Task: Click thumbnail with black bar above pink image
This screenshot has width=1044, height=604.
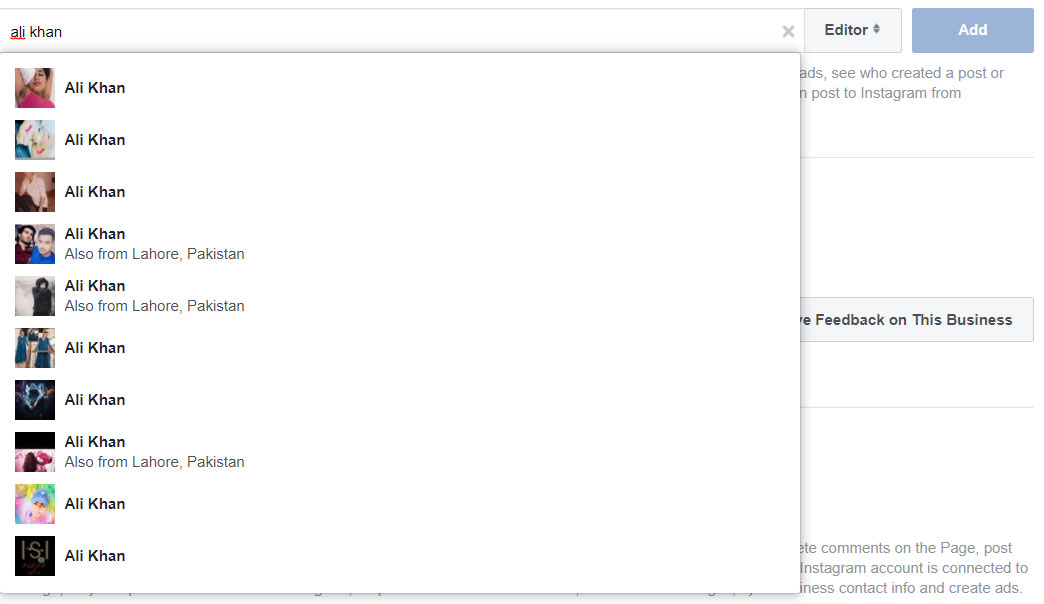Action: (35, 452)
